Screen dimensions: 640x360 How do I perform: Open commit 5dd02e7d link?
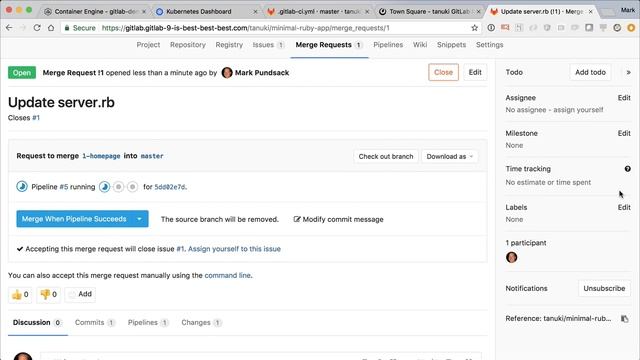click(x=170, y=187)
